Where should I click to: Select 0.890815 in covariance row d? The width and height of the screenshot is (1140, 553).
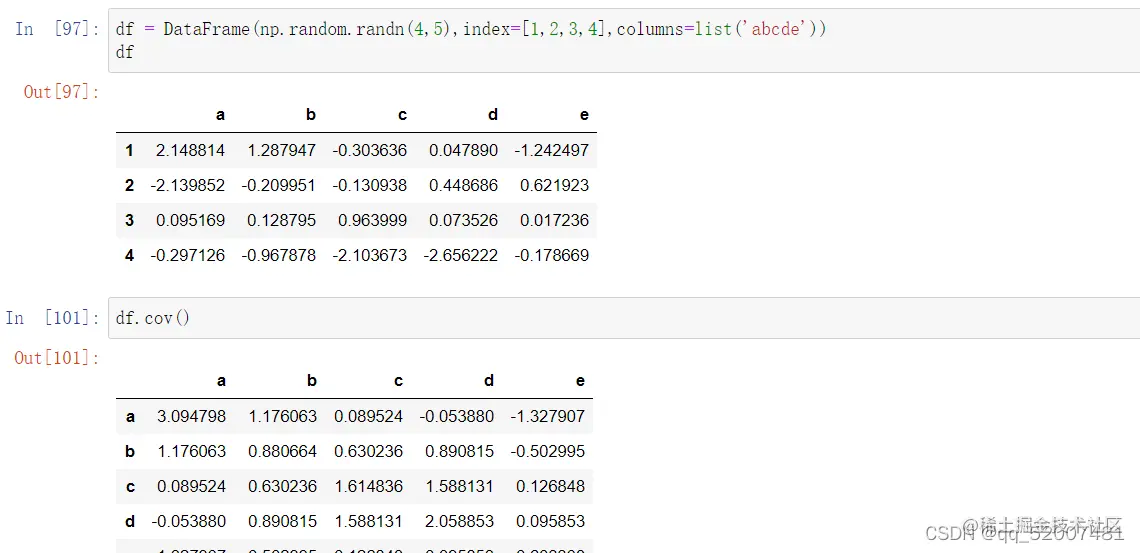[282, 521]
